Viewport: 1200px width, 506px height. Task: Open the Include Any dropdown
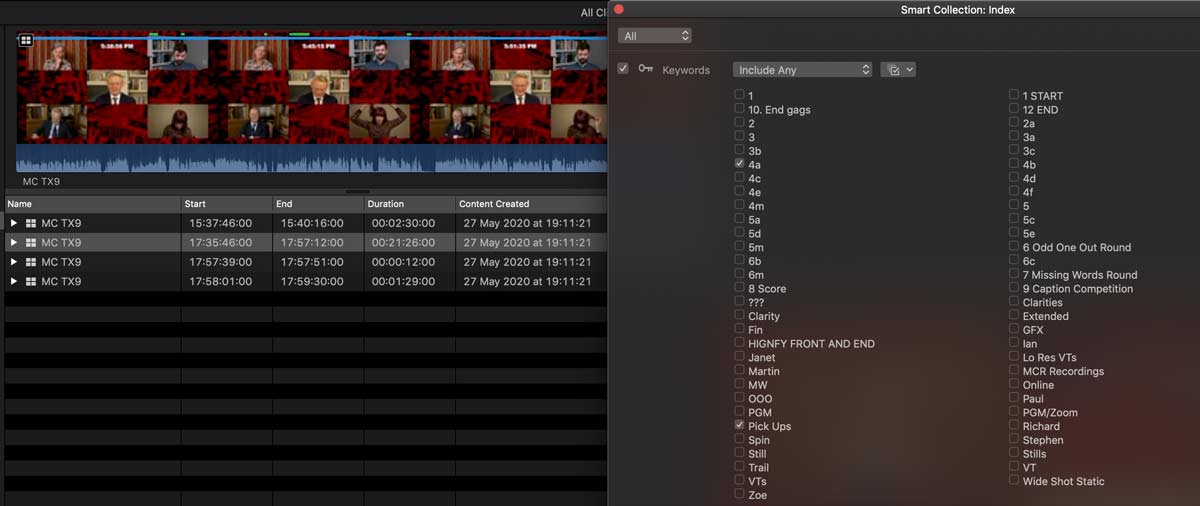[x=803, y=70]
